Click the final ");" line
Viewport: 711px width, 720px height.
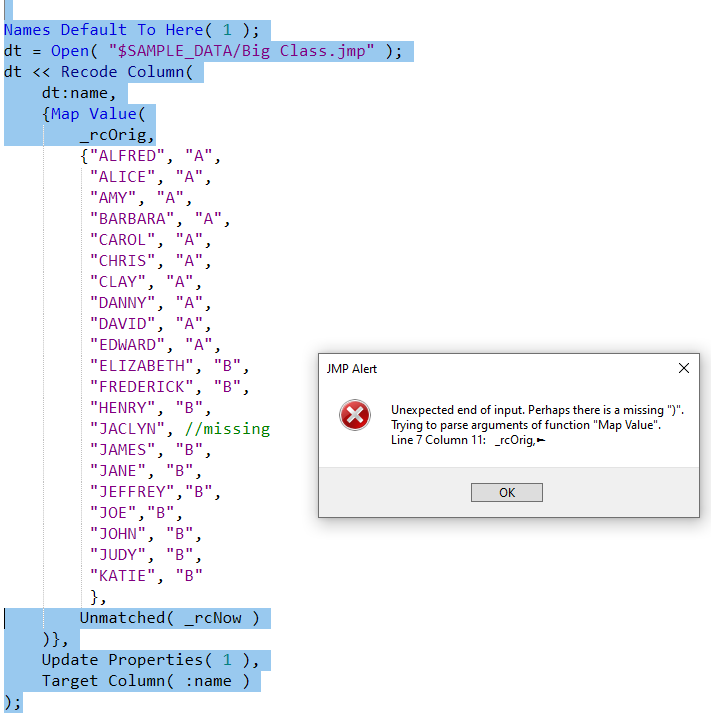[12, 702]
